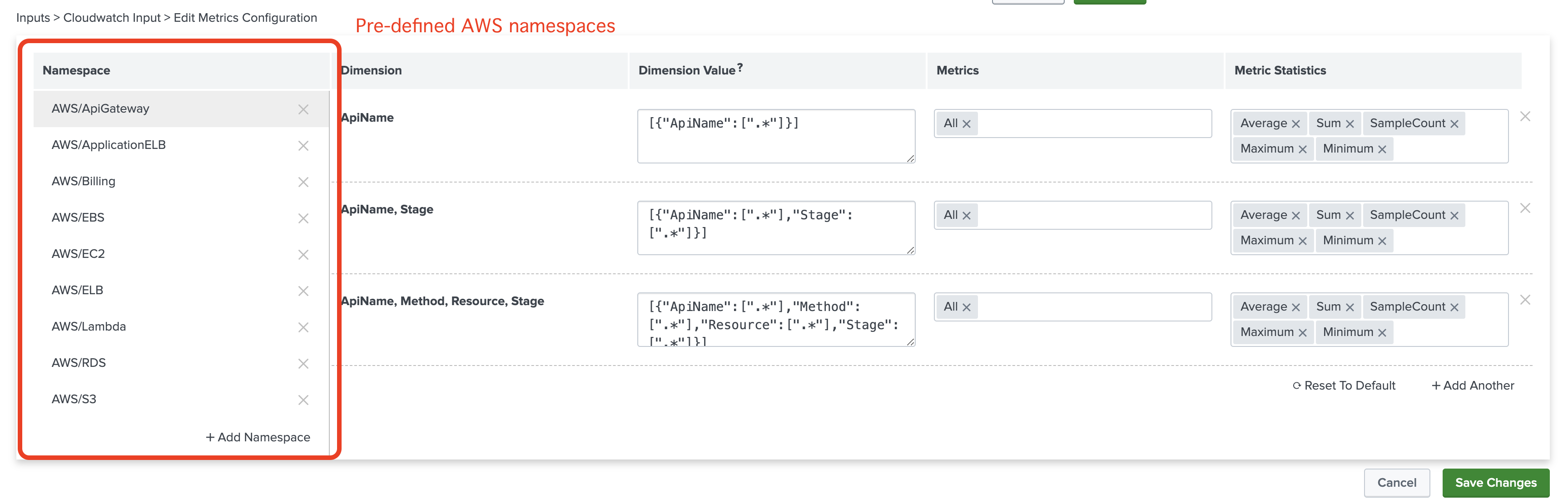Image resolution: width=1568 pixels, height=504 pixels.
Task: Select the AWS/RDS namespace
Action: [79, 363]
